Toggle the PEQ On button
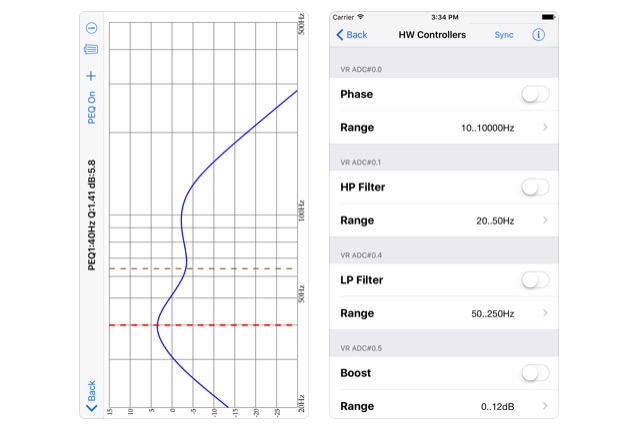640x431 pixels. pos(91,108)
